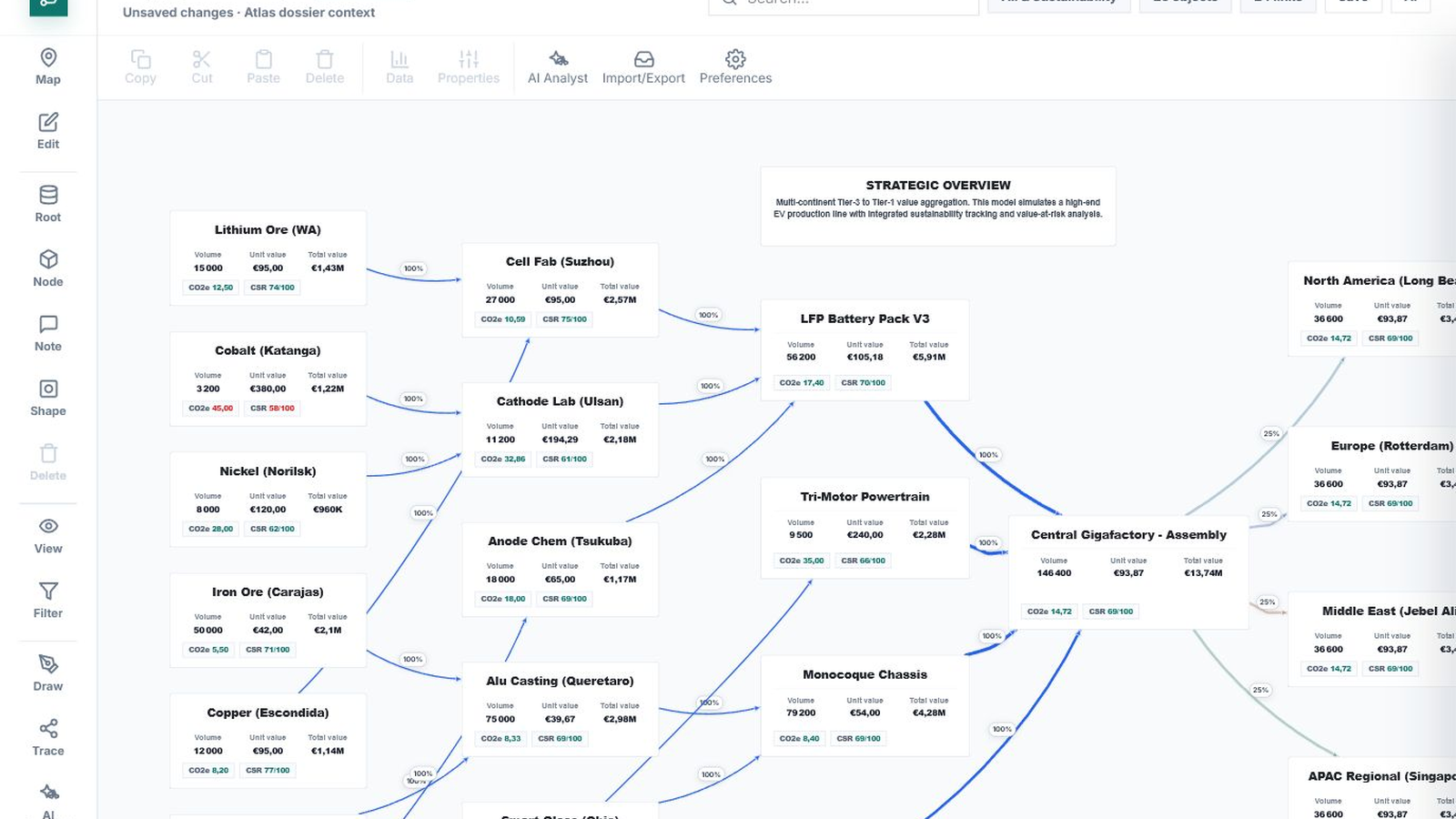The image size is (1456, 819).
Task: Click the CO2e 12,50 badge
Action: pos(210,288)
